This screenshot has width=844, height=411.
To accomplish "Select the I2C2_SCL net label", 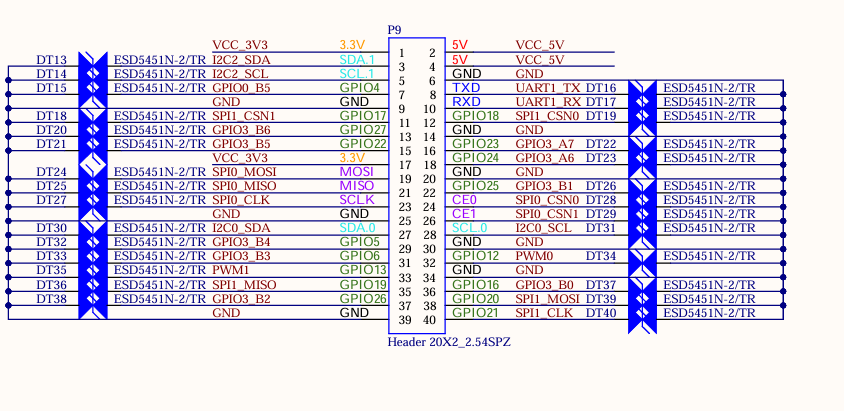I will click(240, 73).
